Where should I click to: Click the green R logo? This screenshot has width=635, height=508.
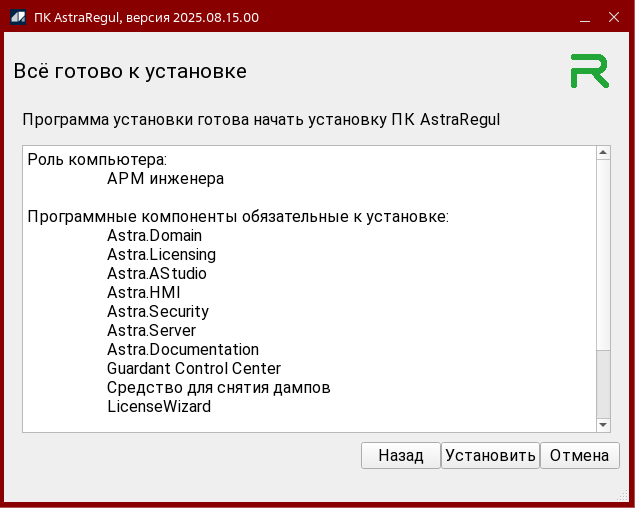[x=589, y=71]
